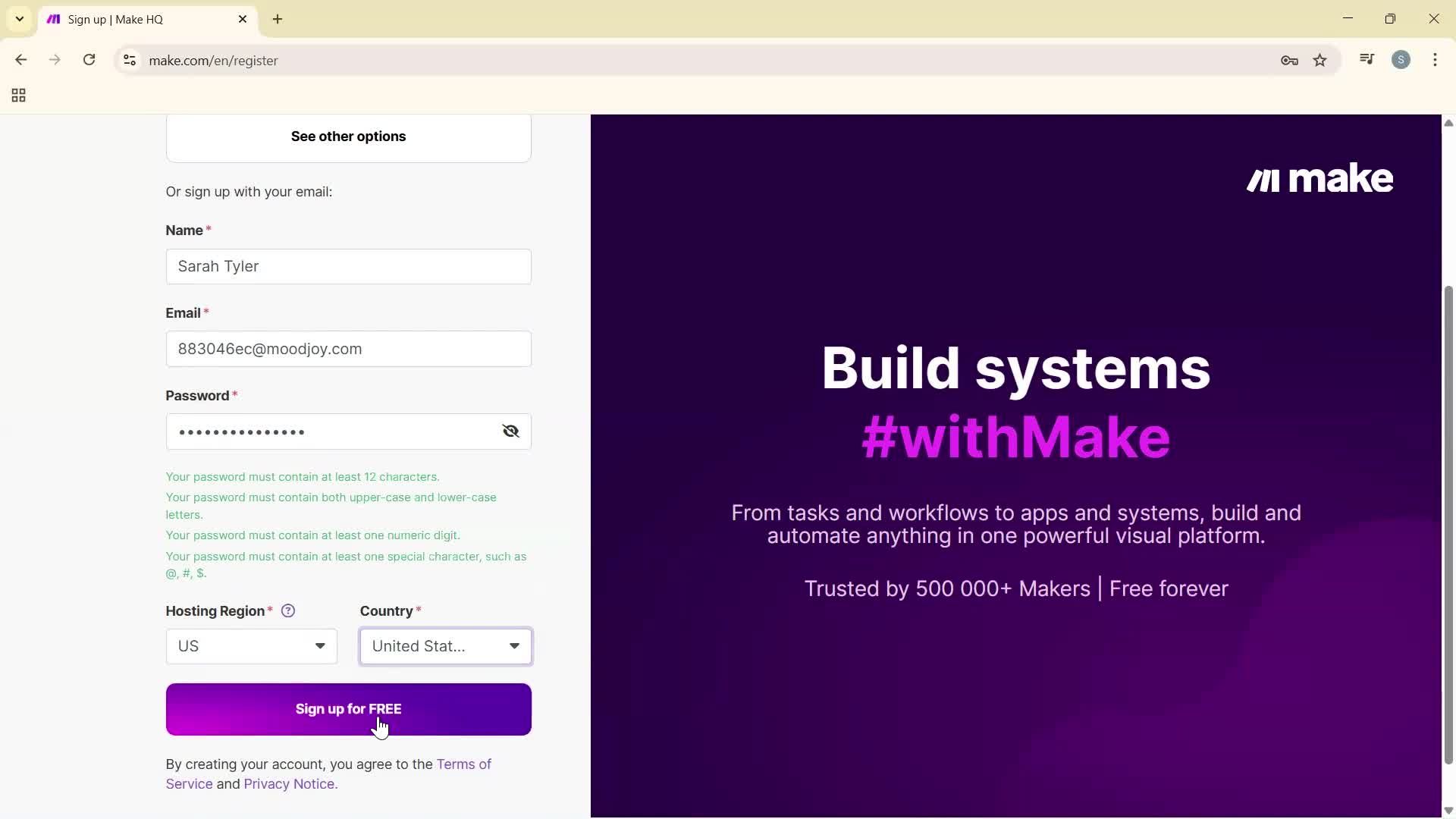Open the tab groups grid icon
The image size is (1456, 819).
17,96
